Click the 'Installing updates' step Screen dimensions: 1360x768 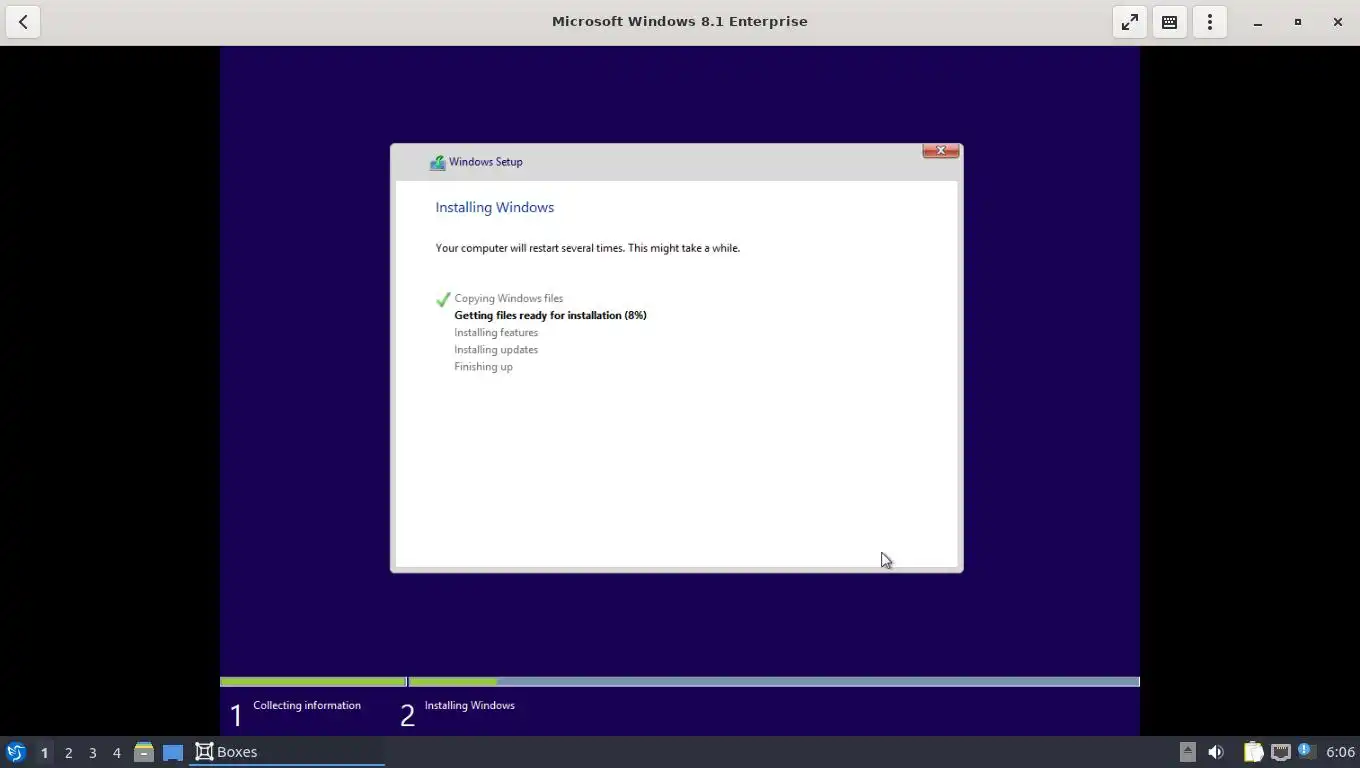[496, 349]
